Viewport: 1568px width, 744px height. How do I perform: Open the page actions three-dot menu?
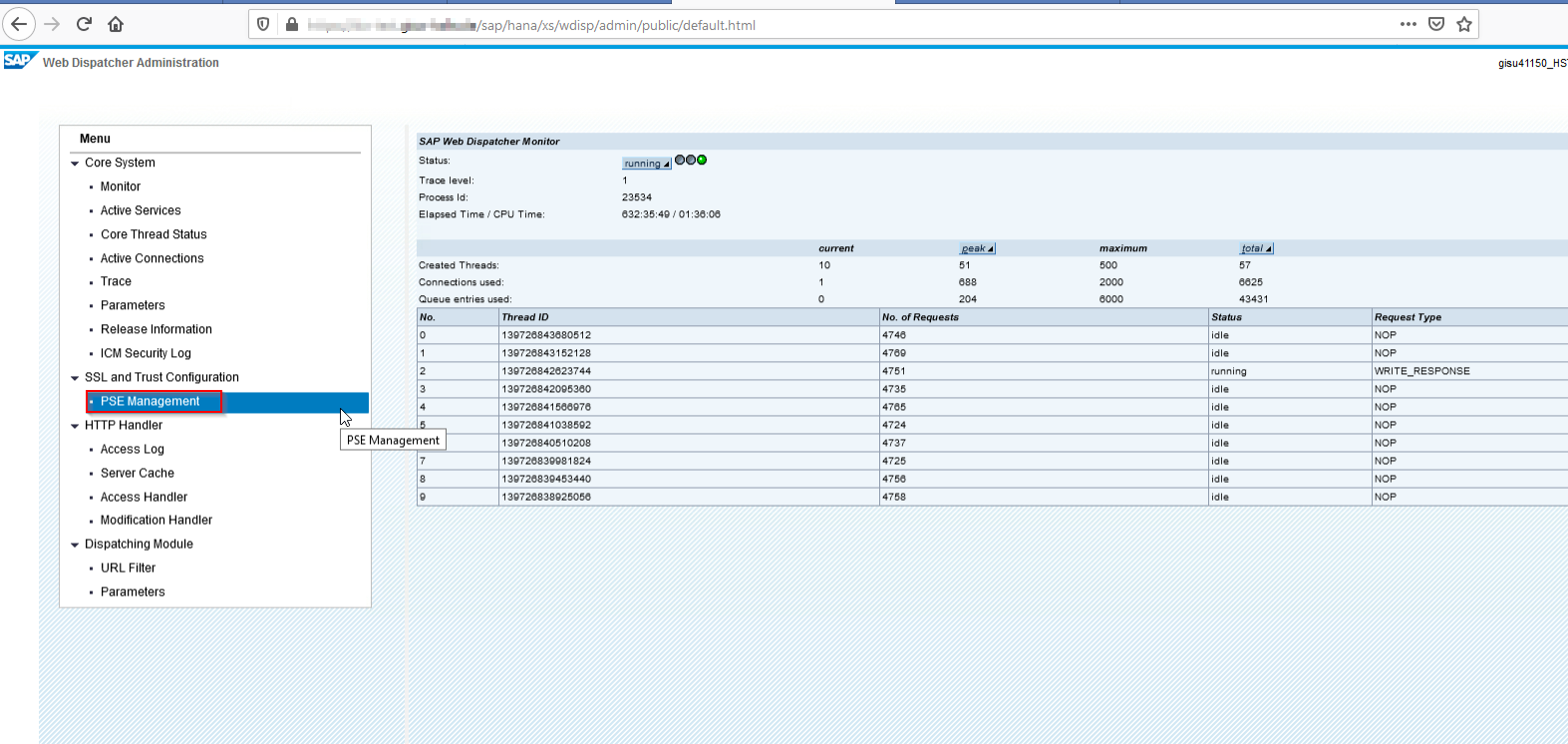(1408, 24)
